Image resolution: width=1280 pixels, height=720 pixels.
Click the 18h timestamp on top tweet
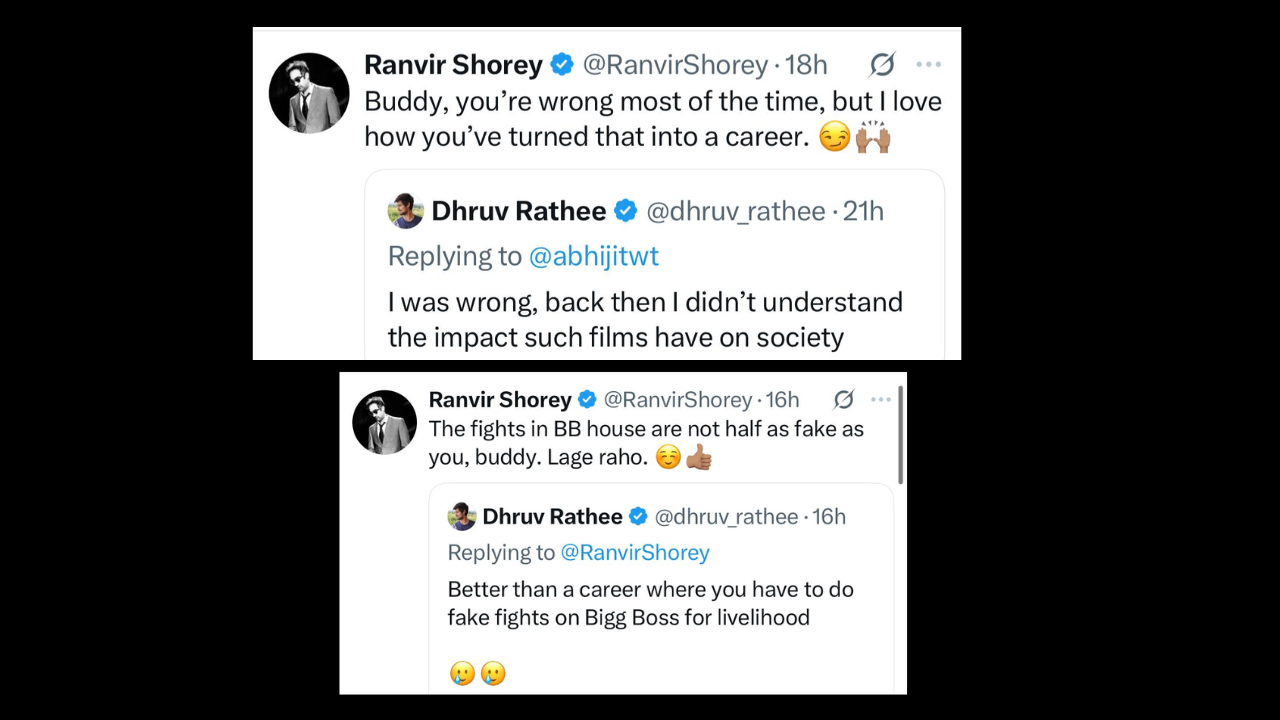pyautogui.click(x=808, y=64)
